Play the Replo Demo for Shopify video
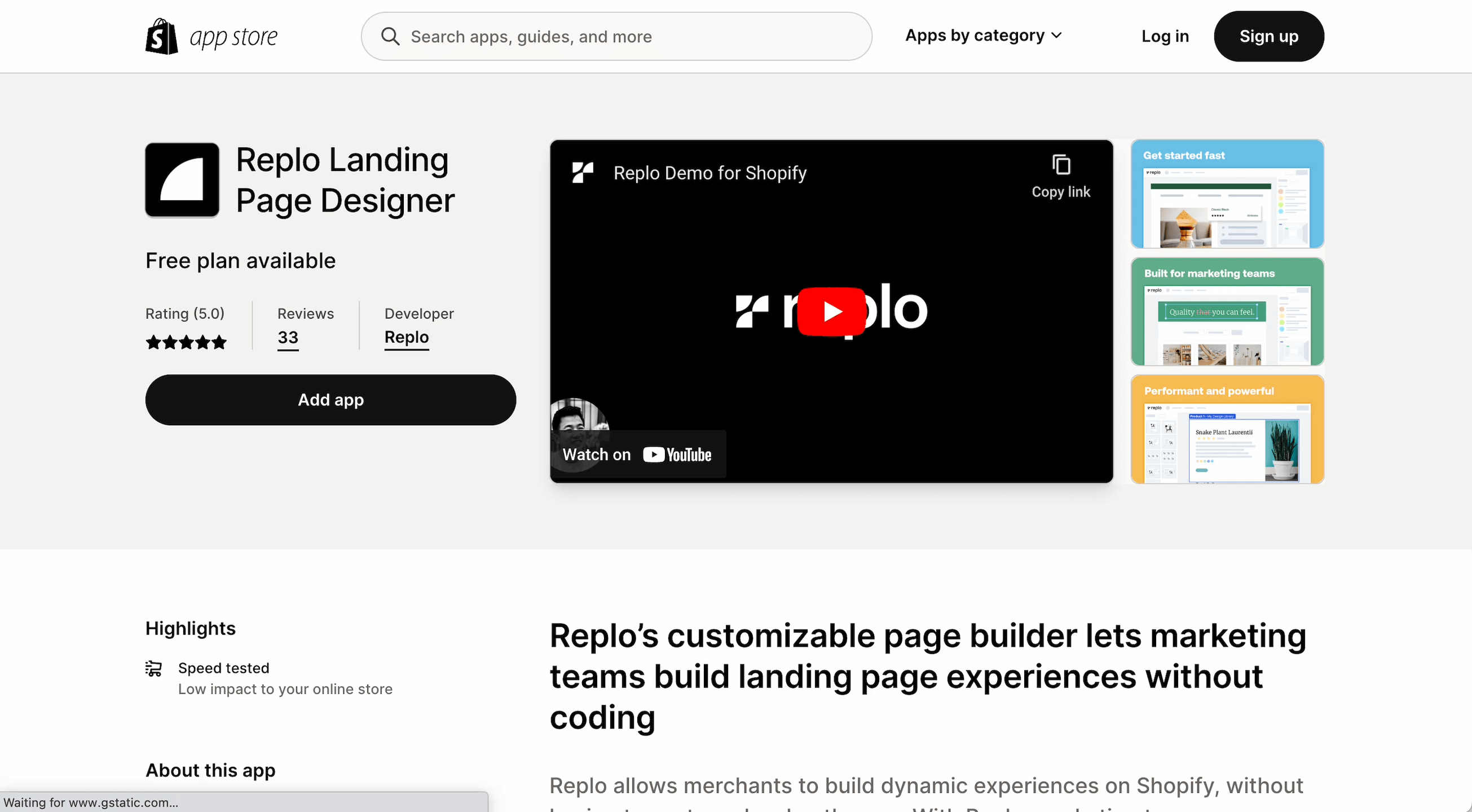This screenshot has width=1472, height=812. [x=831, y=311]
